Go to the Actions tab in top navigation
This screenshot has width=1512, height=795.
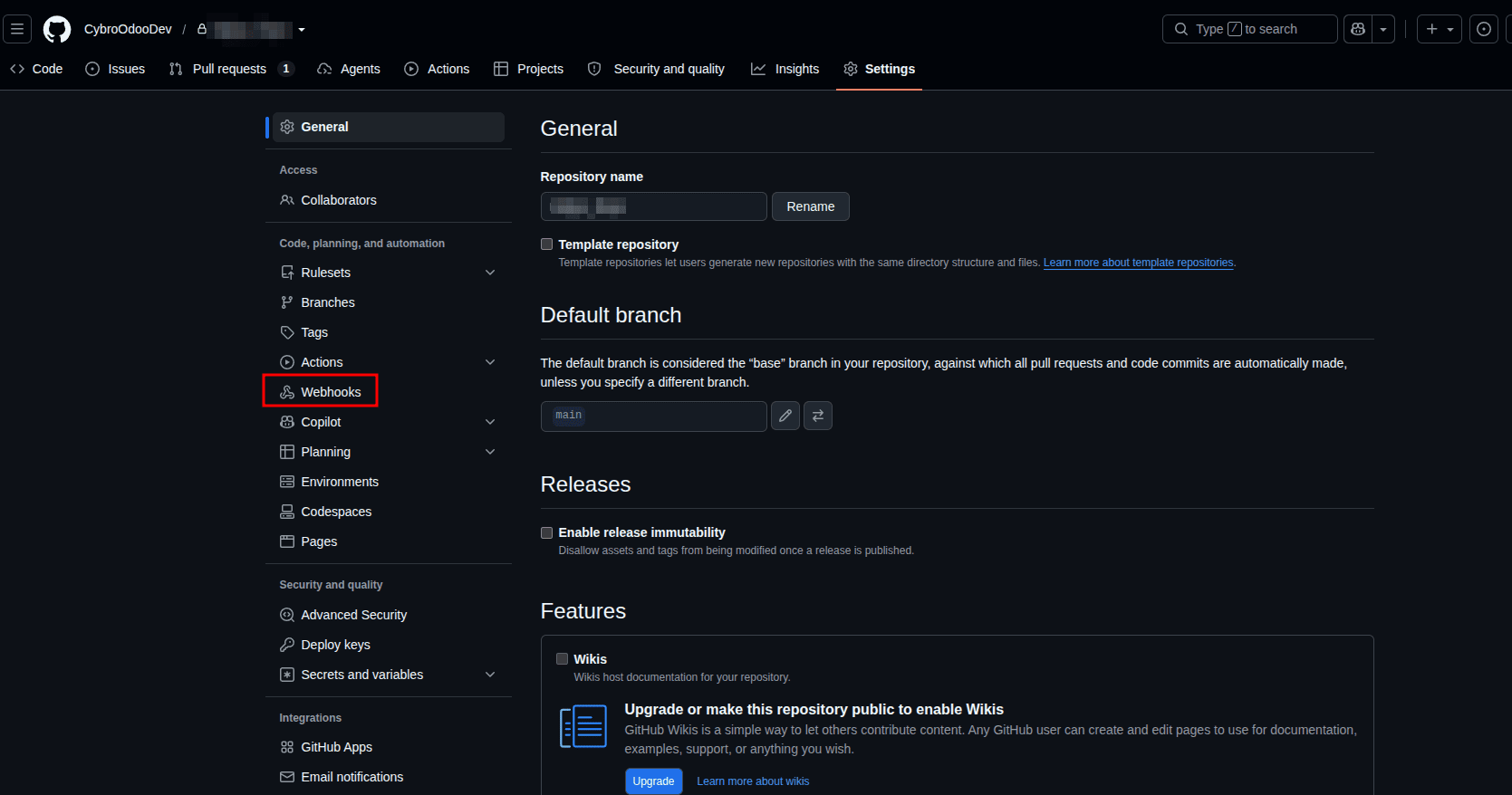click(437, 69)
